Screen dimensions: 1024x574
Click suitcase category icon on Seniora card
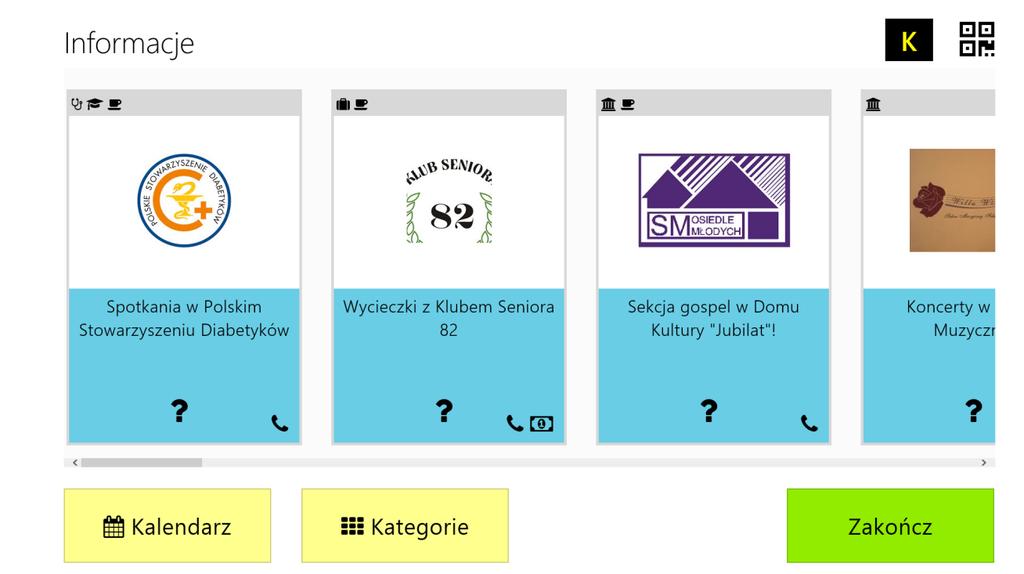[343, 104]
